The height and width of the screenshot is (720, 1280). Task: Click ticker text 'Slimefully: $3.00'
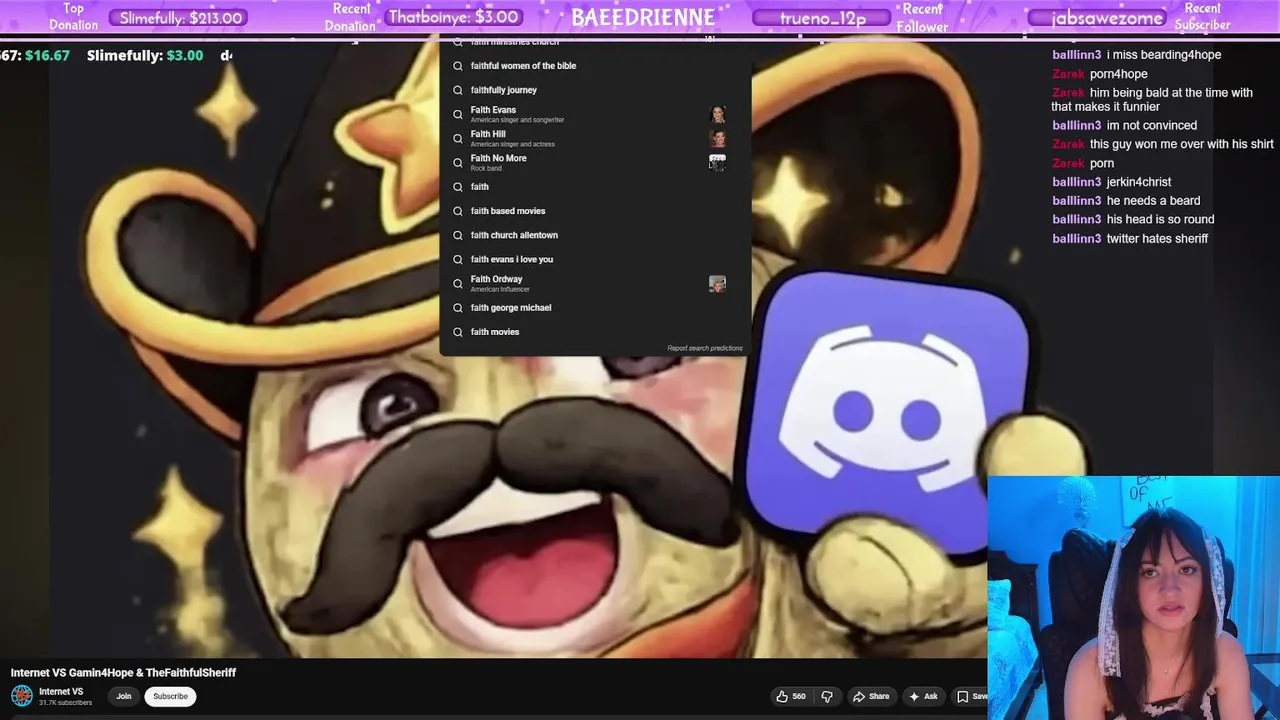[x=145, y=56]
